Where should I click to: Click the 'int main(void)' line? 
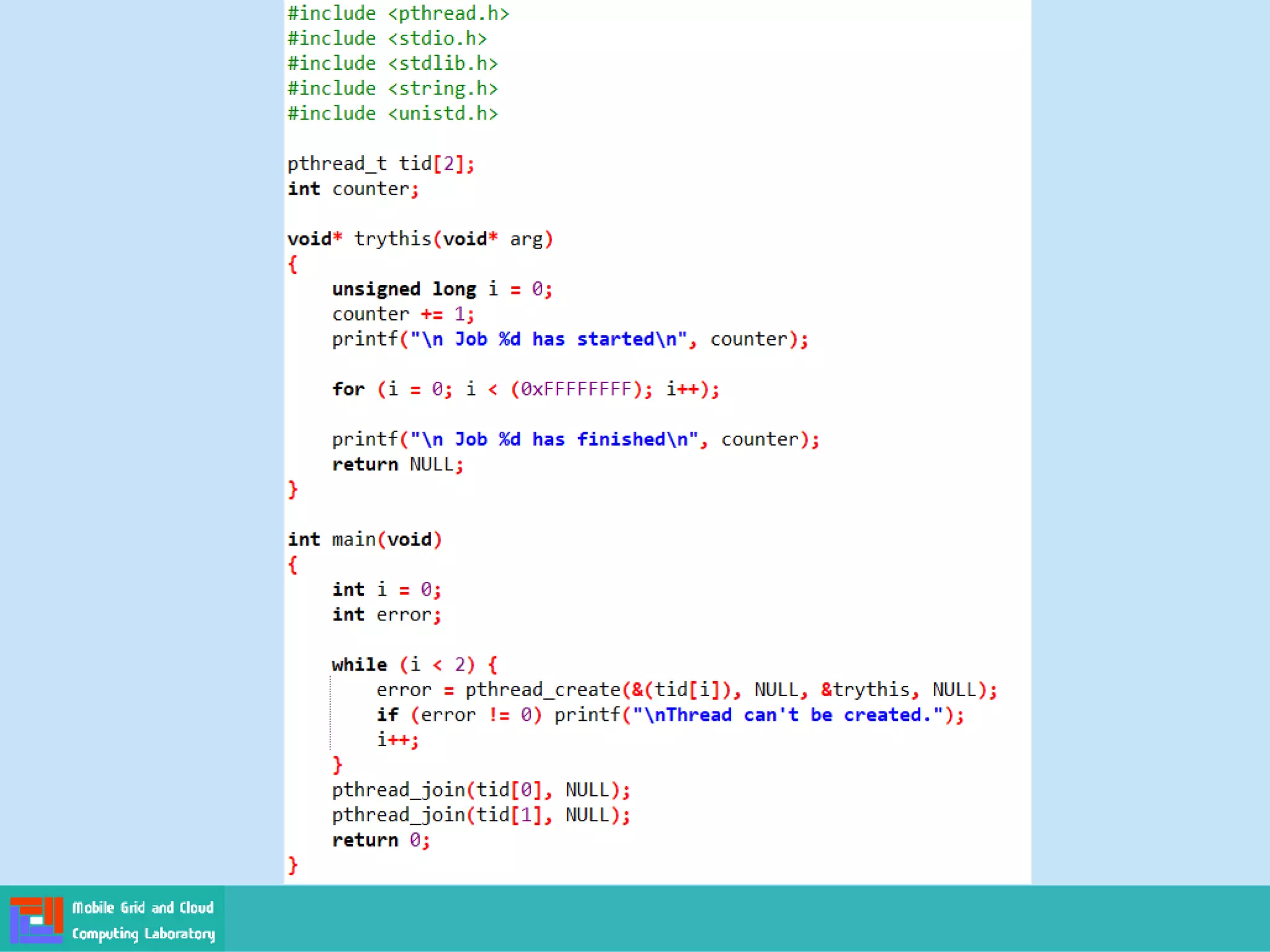tap(364, 539)
